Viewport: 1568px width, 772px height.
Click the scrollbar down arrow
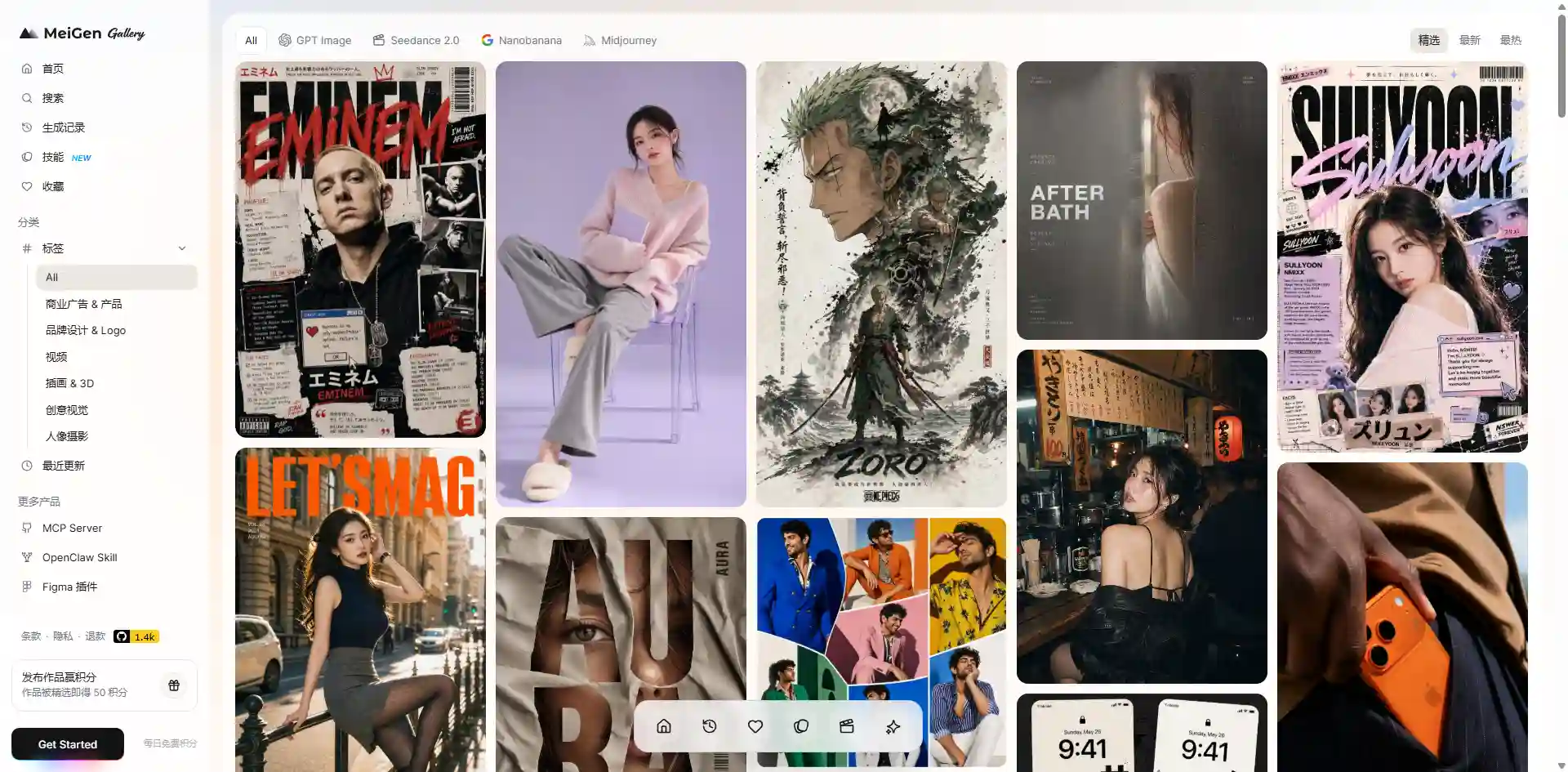point(1561,765)
